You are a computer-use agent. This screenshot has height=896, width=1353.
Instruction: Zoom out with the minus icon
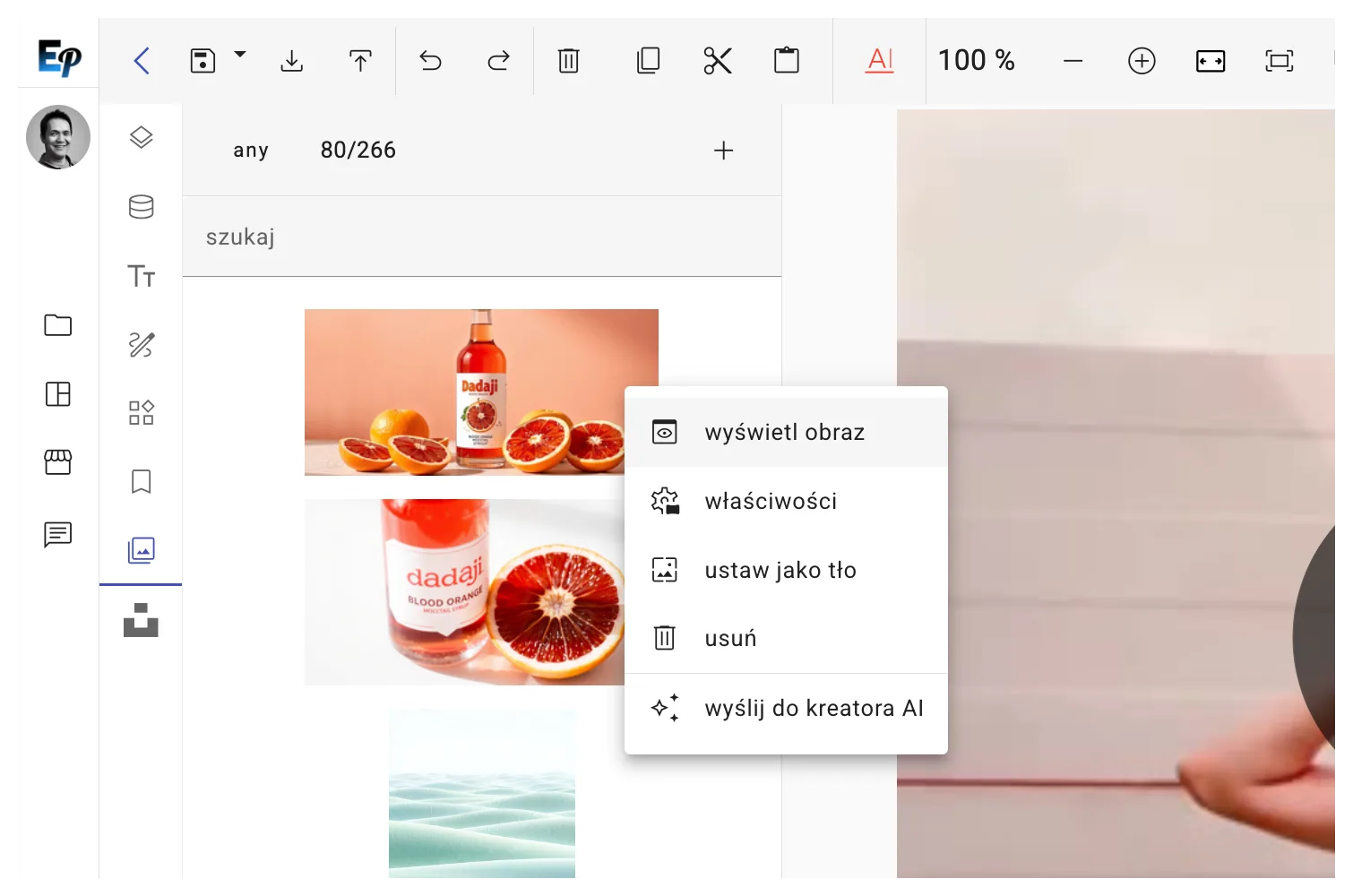coord(1073,61)
